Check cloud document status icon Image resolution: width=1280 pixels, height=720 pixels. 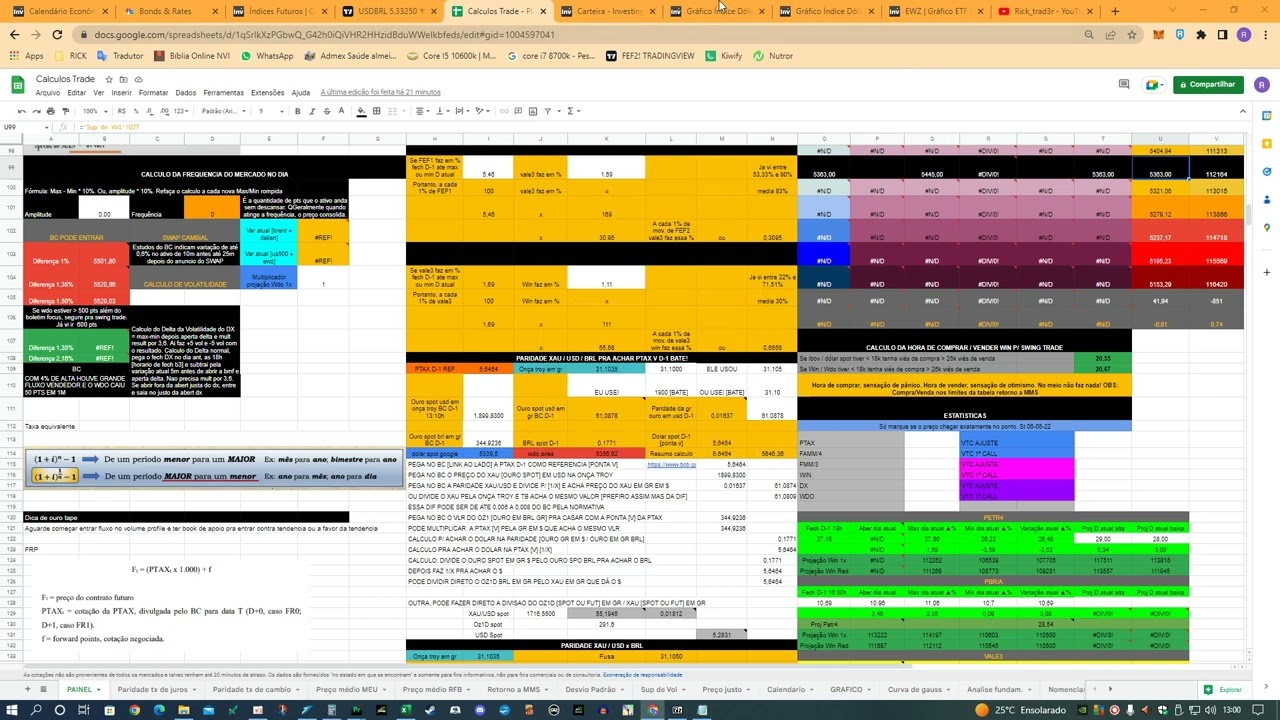139,79
